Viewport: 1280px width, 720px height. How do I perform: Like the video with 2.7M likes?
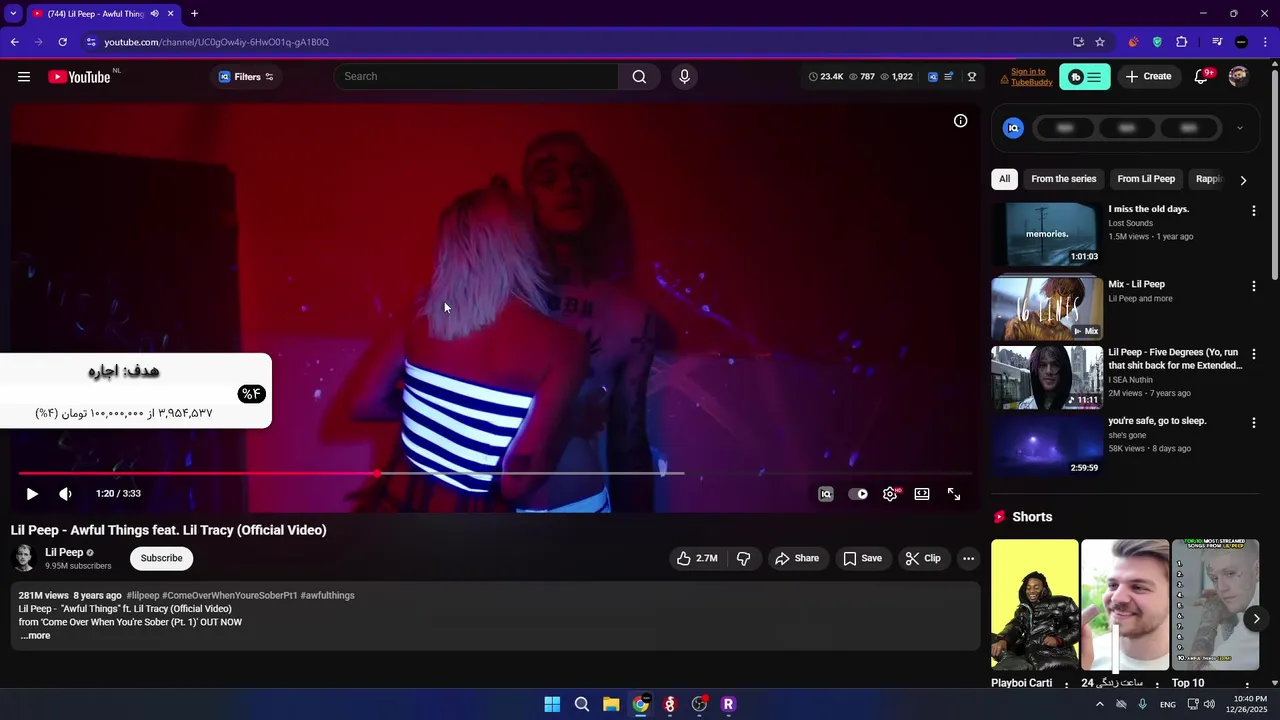[x=697, y=558]
